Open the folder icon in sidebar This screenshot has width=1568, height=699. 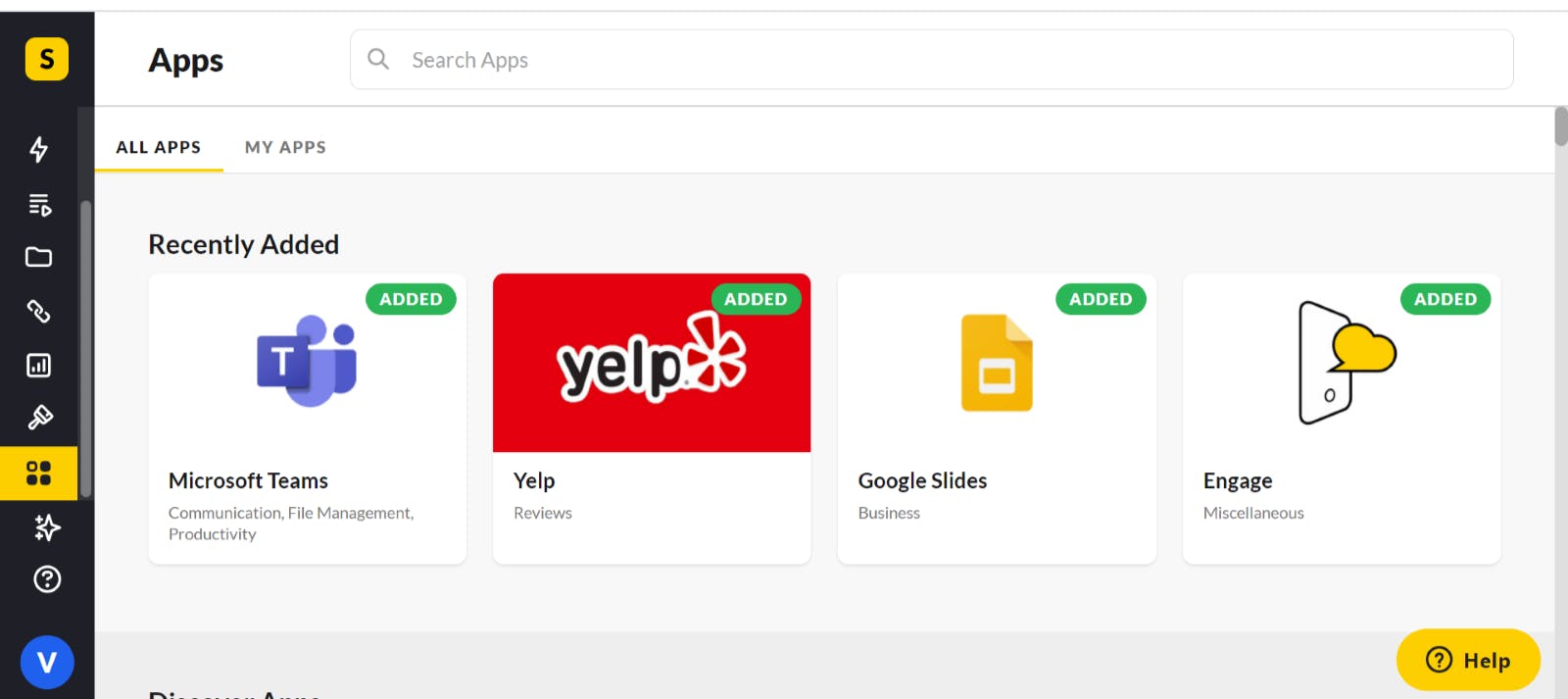pos(39,257)
